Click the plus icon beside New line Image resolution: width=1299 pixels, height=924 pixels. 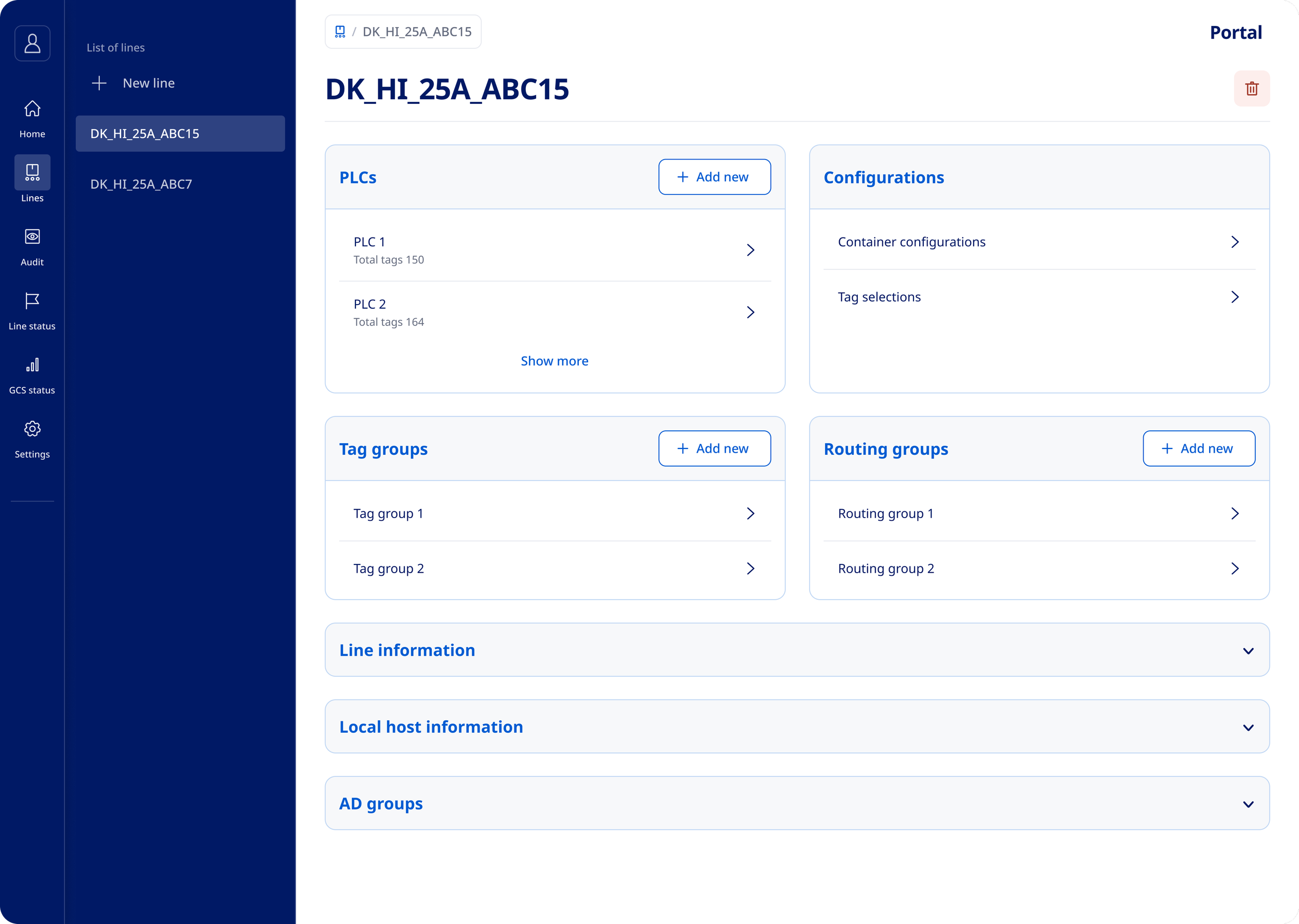point(99,83)
